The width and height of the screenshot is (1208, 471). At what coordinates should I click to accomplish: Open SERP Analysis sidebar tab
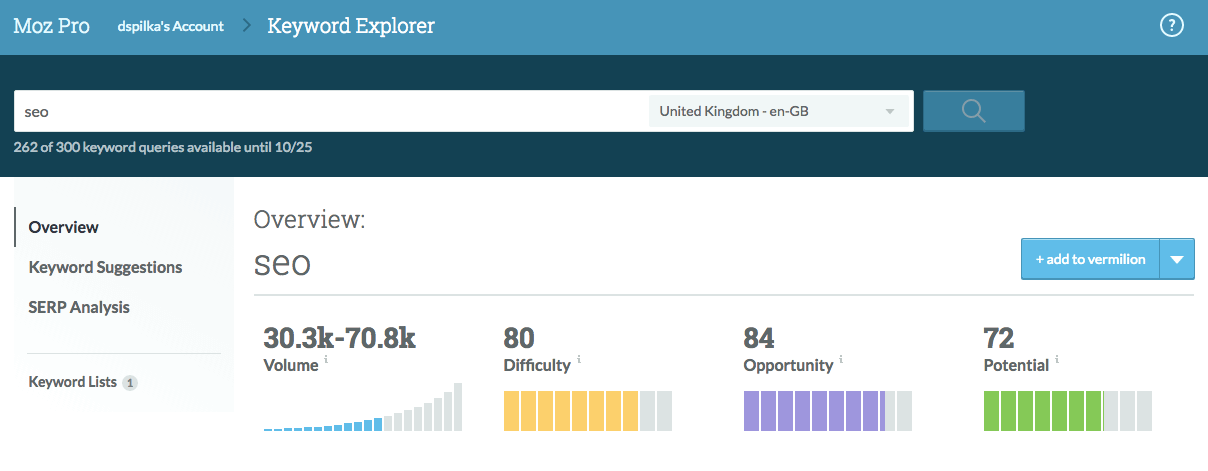(x=79, y=307)
